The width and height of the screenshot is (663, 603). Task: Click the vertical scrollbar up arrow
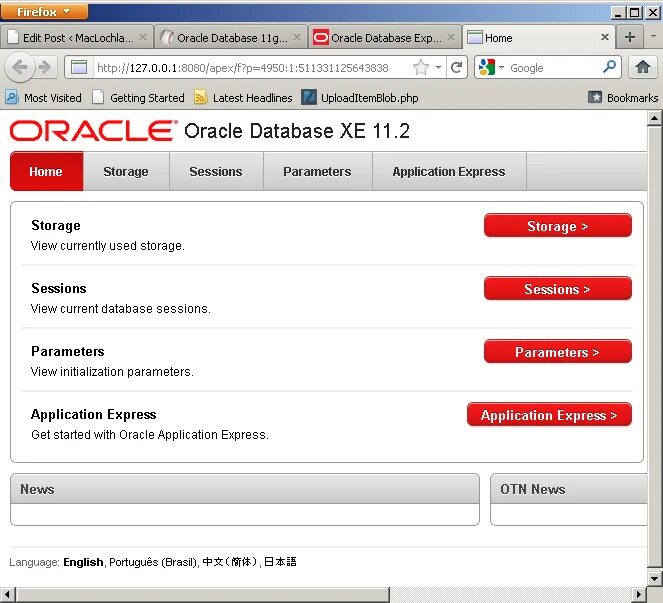[x=654, y=118]
